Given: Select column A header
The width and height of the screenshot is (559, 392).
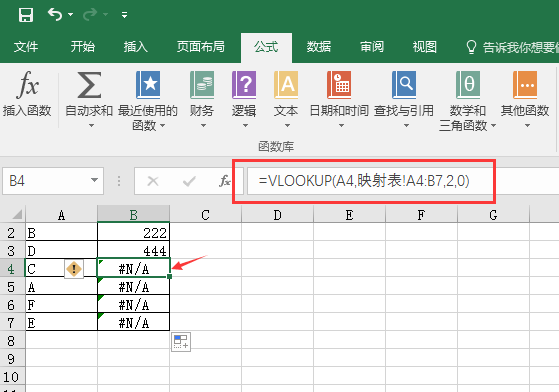Looking at the screenshot, I should coord(61,215).
